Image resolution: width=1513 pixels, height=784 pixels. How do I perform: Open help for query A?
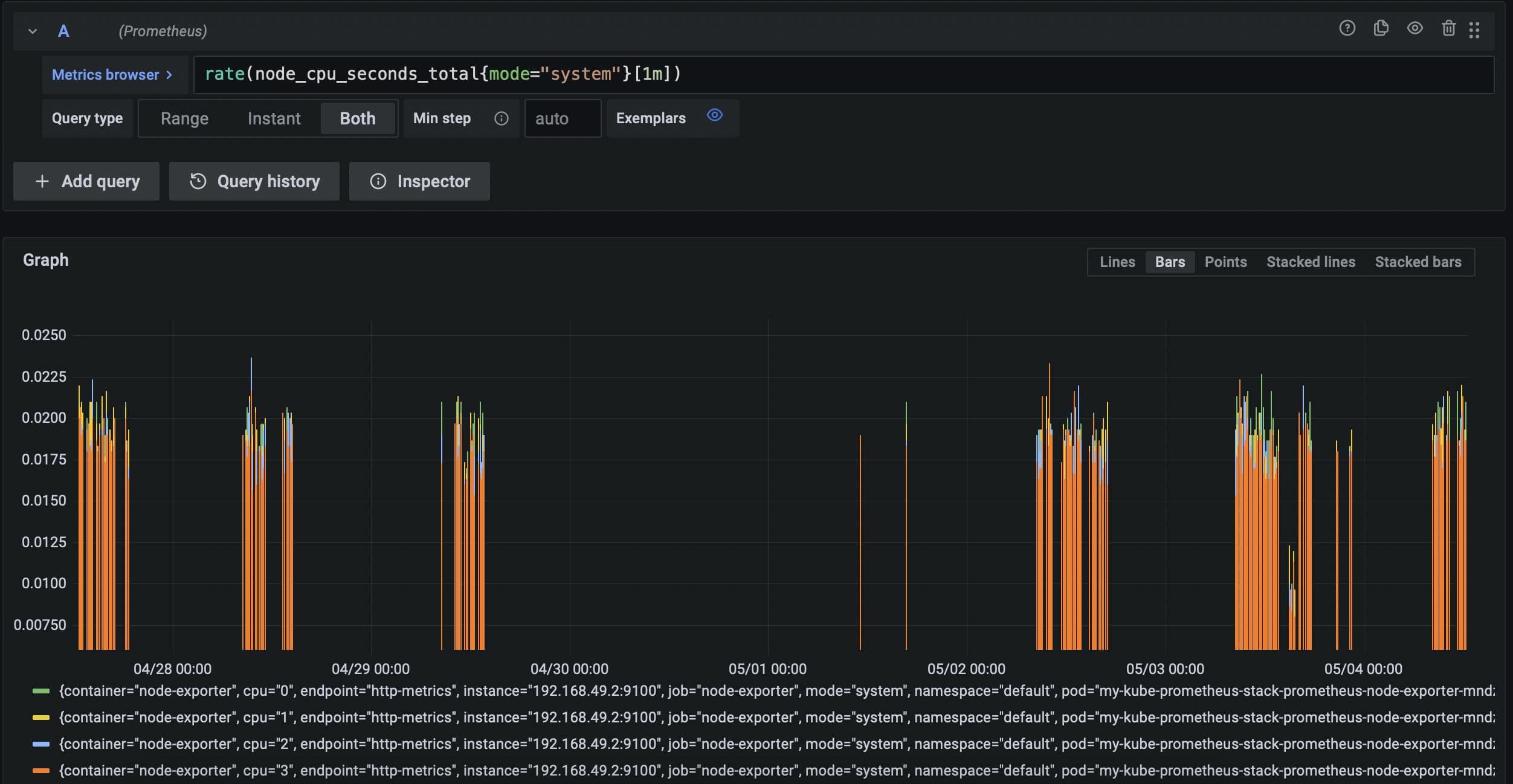[x=1347, y=28]
